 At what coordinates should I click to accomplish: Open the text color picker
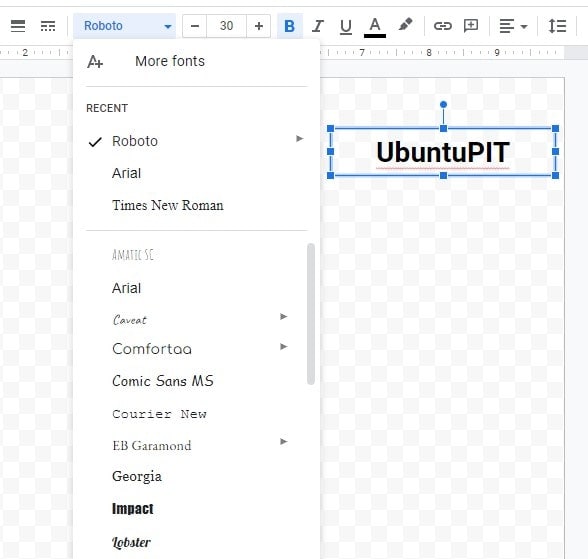tap(375, 27)
